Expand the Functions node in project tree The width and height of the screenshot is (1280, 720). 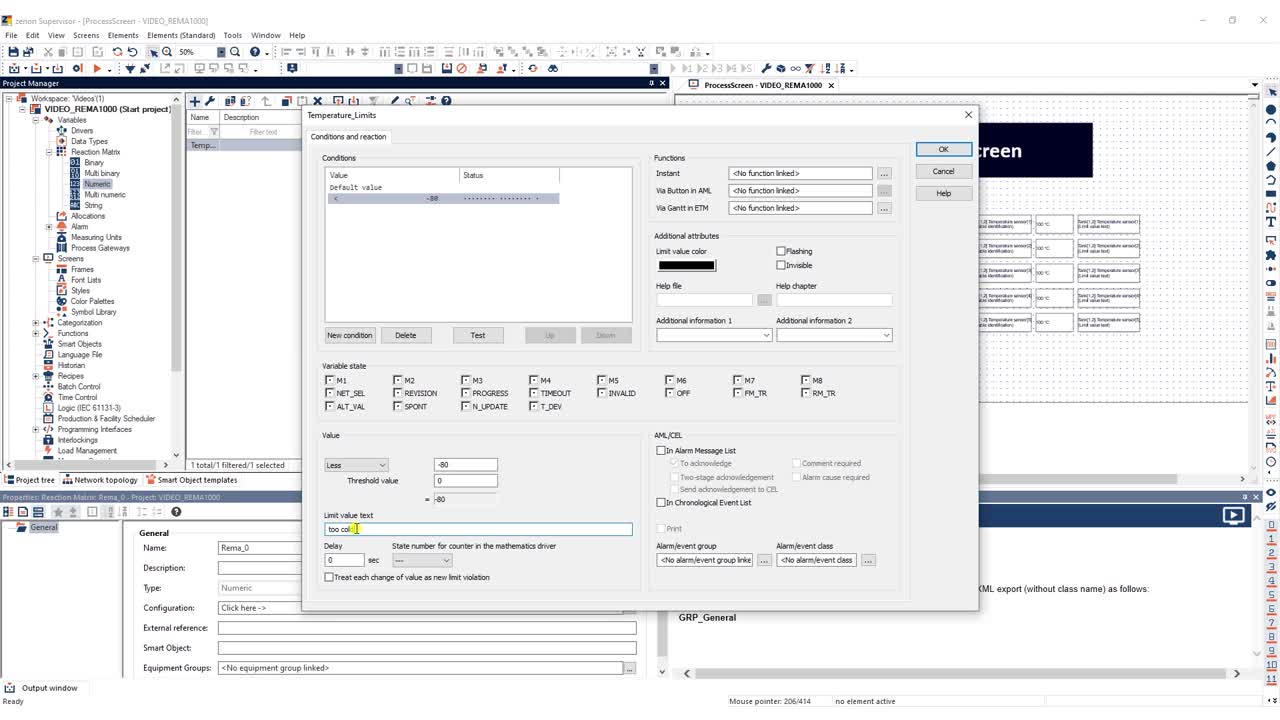click(x=36, y=334)
